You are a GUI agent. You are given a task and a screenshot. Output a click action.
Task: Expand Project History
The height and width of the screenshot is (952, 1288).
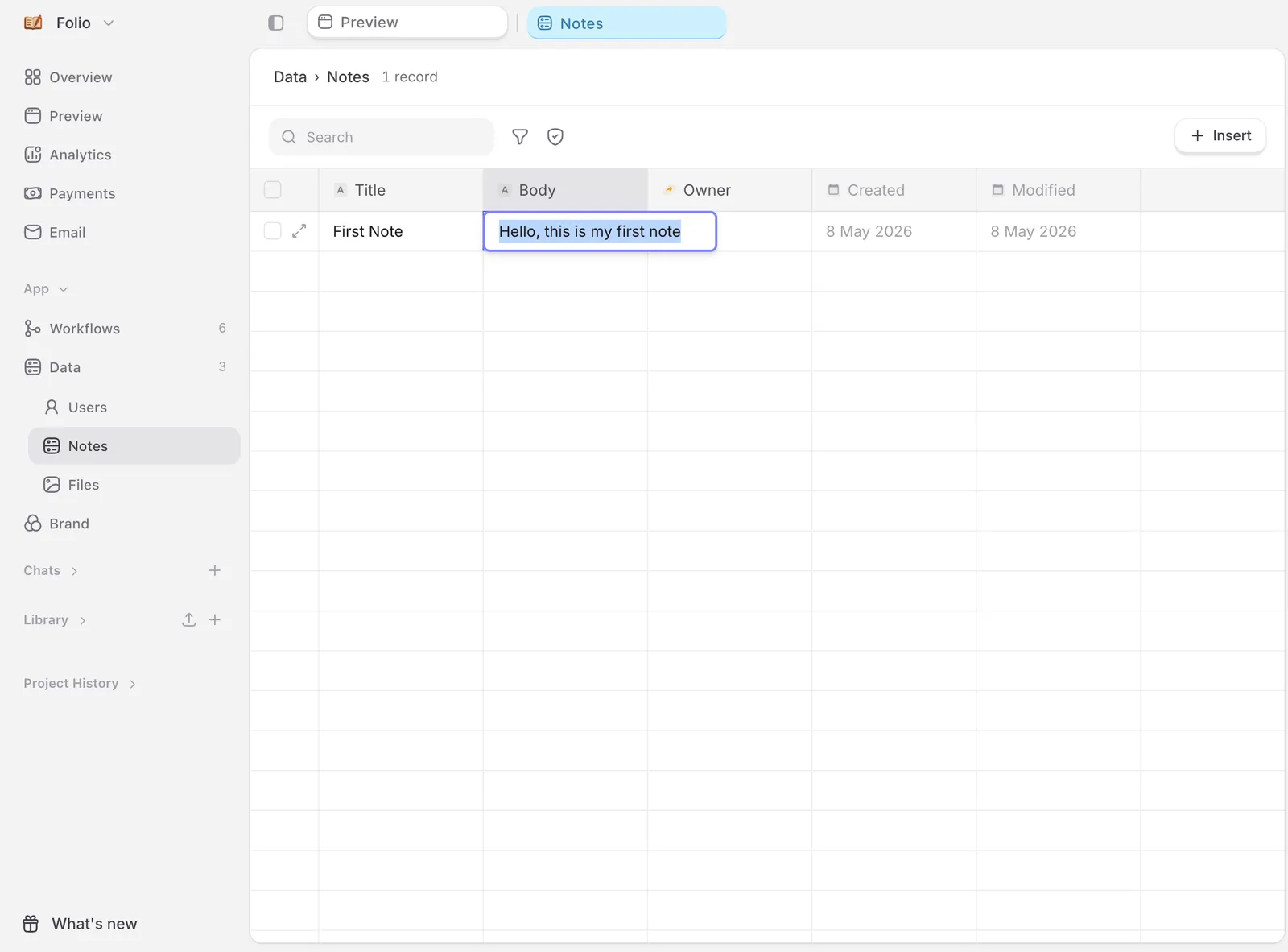click(x=80, y=683)
